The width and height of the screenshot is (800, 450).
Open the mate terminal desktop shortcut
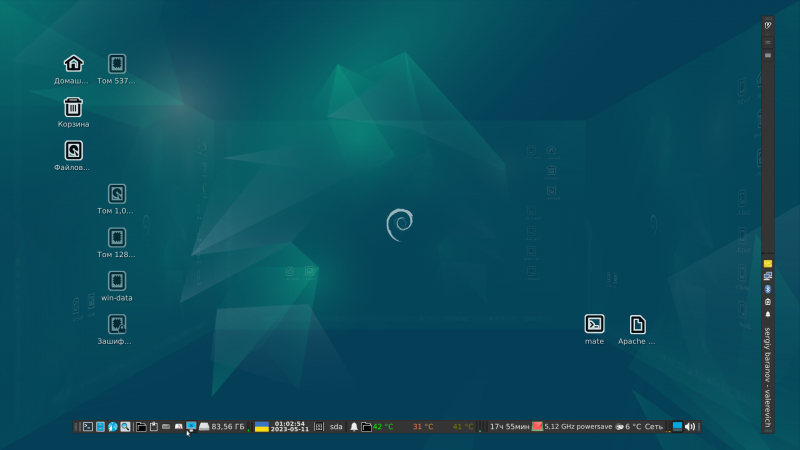tap(594, 324)
